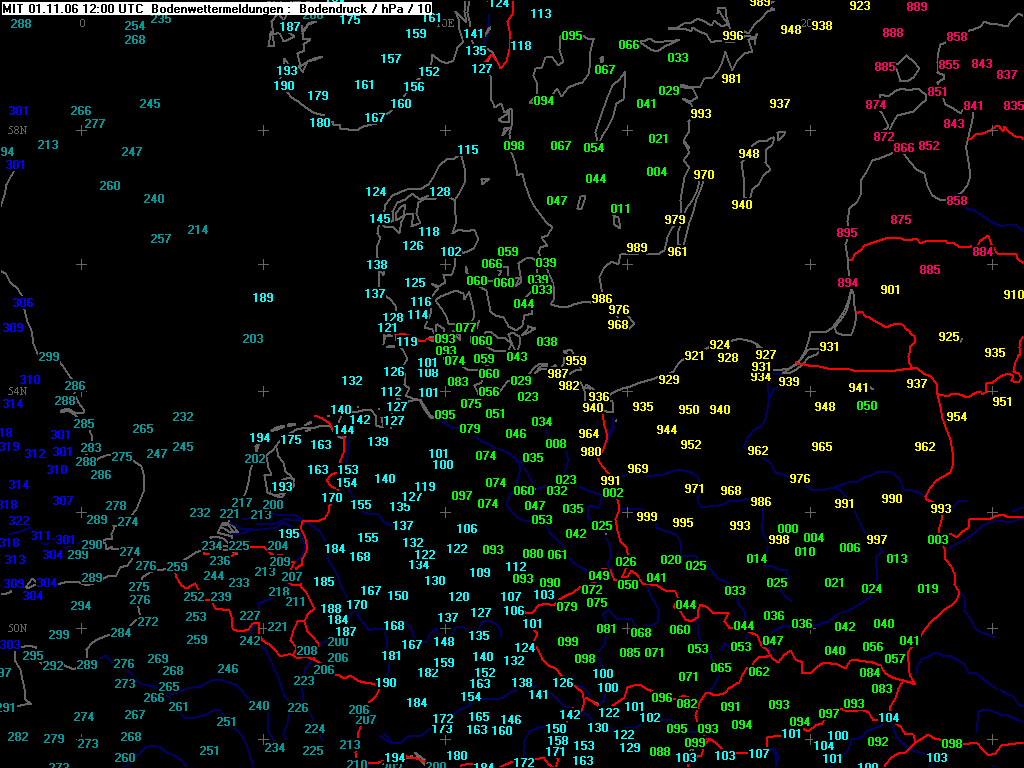Select the yellow 901 pressure value
This screenshot has height=768, width=1024.
(890, 289)
